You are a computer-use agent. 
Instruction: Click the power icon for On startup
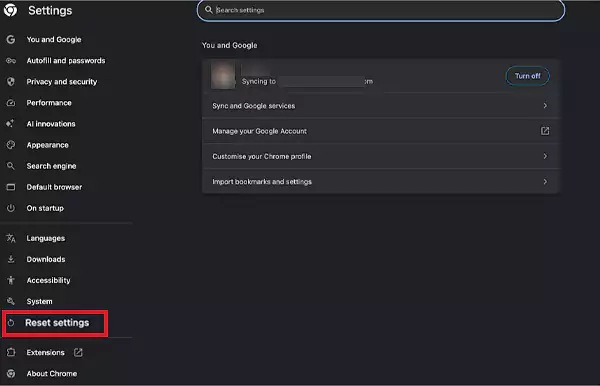[x=11, y=208]
